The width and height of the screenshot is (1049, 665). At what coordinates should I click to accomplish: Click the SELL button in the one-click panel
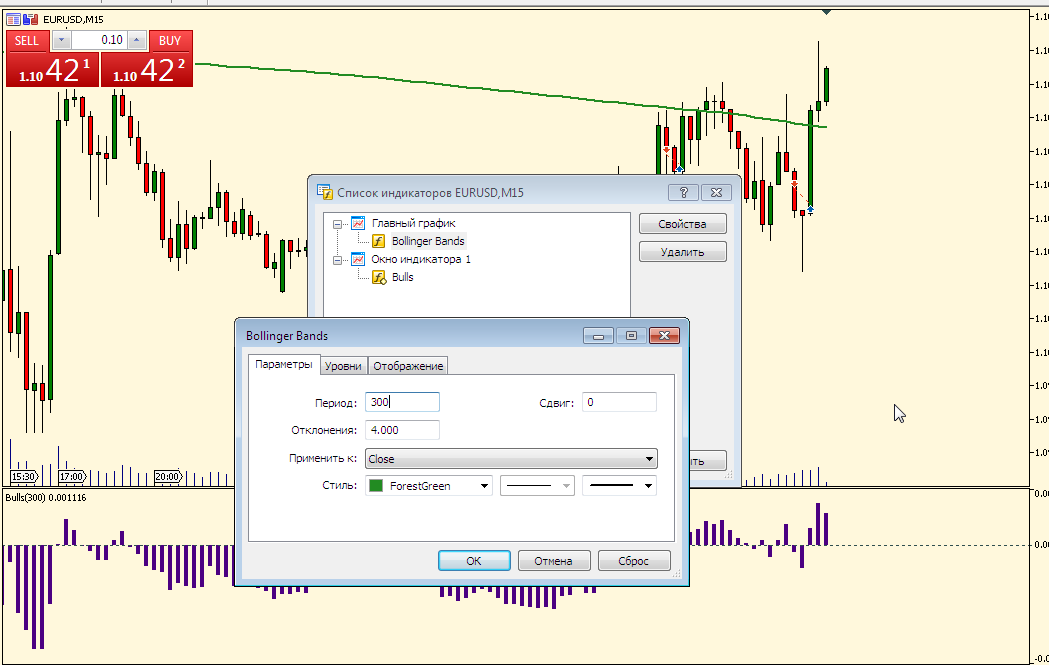click(27, 41)
